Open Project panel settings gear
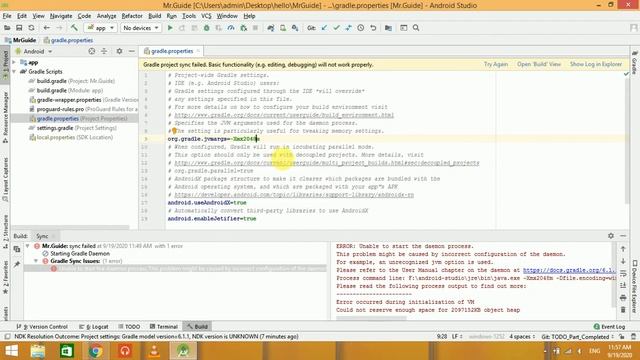This screenshot has width=640, height=360. point(119,51)
